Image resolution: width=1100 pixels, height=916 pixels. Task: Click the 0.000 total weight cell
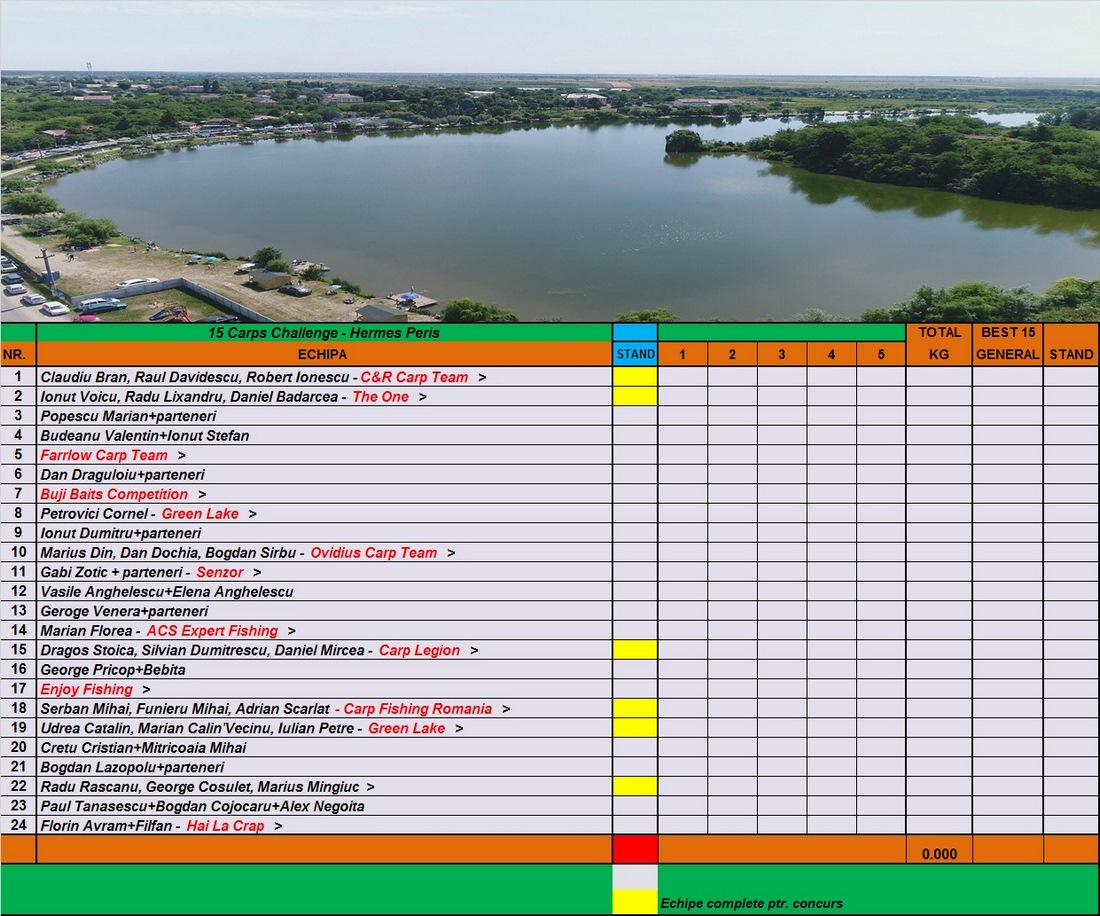click(938, 854)
